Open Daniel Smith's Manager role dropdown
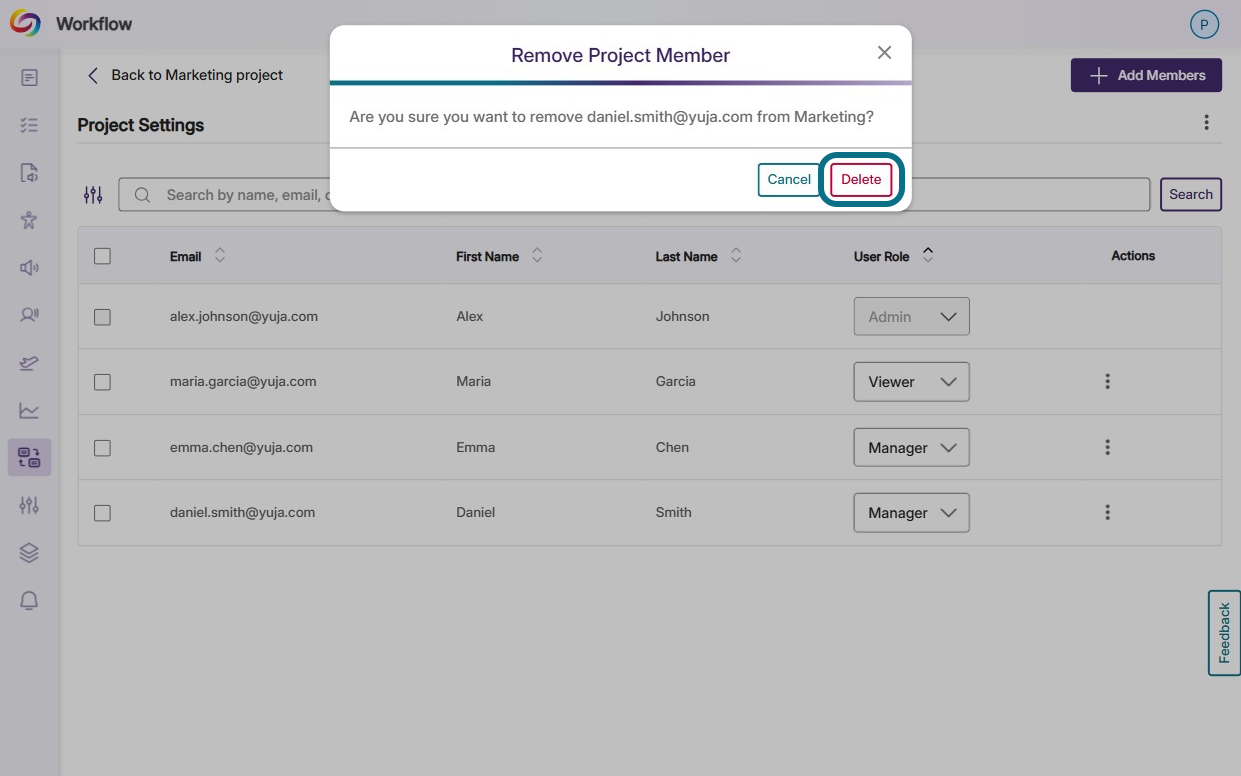Screen dimensions: 1241x776 pos(911,512)
